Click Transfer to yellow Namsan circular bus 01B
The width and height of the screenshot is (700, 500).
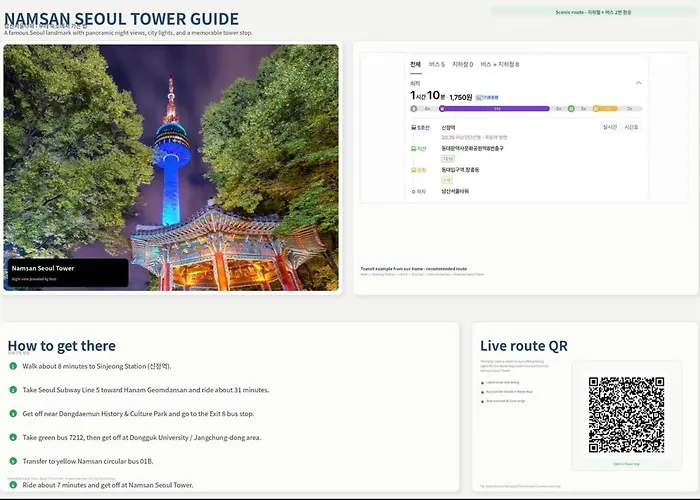pos(88,461)
